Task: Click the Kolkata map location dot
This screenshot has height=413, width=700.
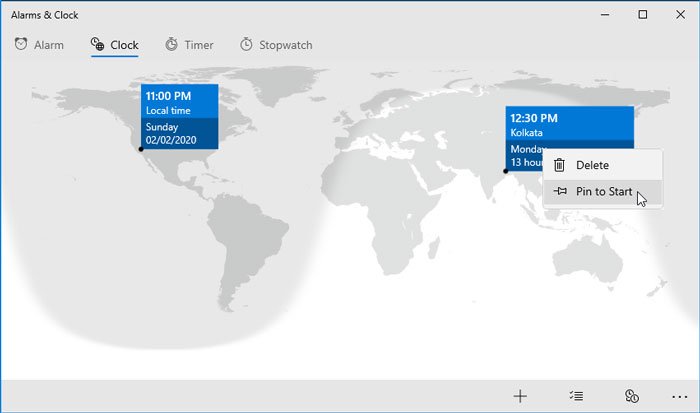Action: point(506,171)
